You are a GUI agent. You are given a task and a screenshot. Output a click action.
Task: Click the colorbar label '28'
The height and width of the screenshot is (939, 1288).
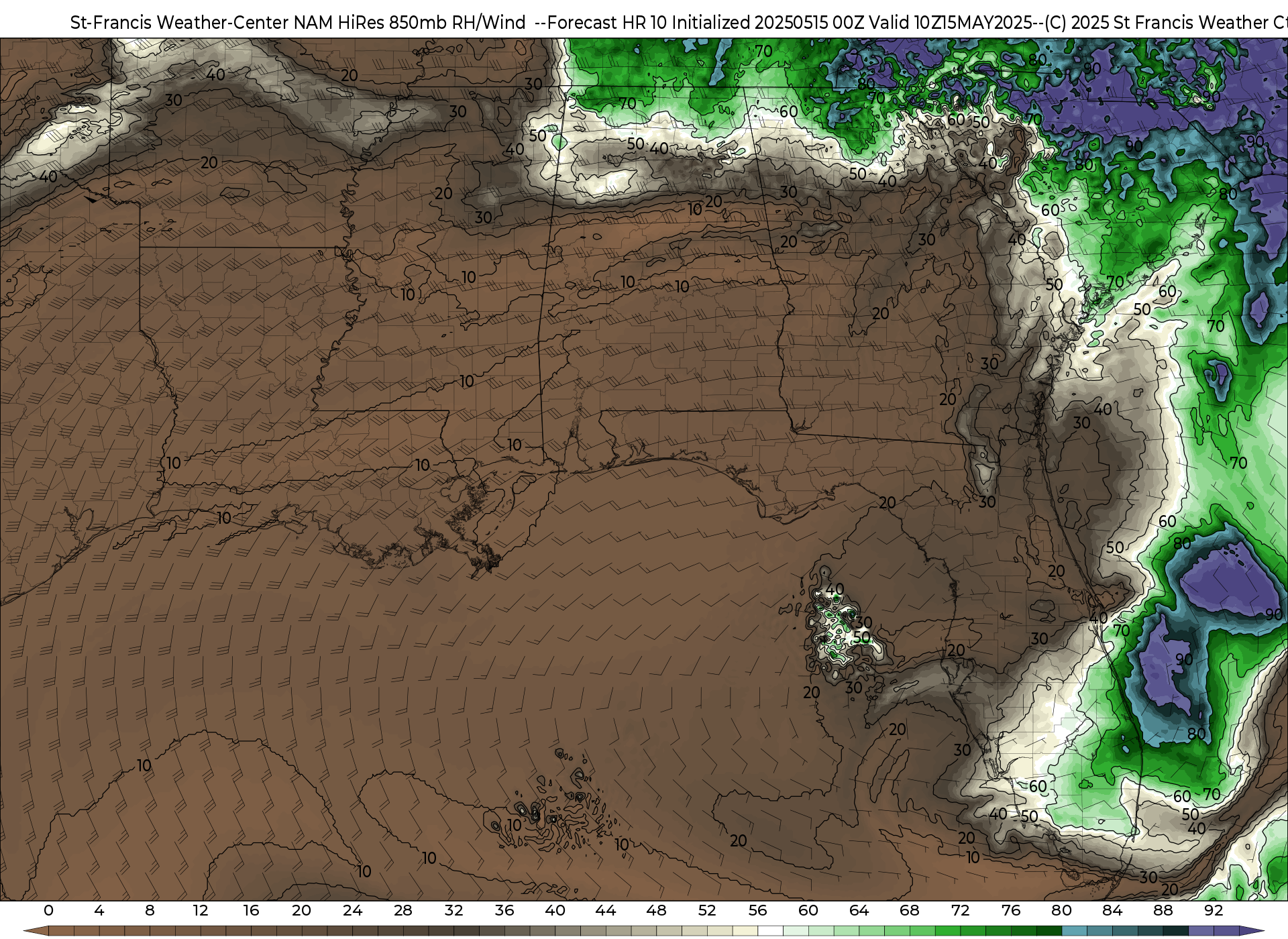point(403,910)
